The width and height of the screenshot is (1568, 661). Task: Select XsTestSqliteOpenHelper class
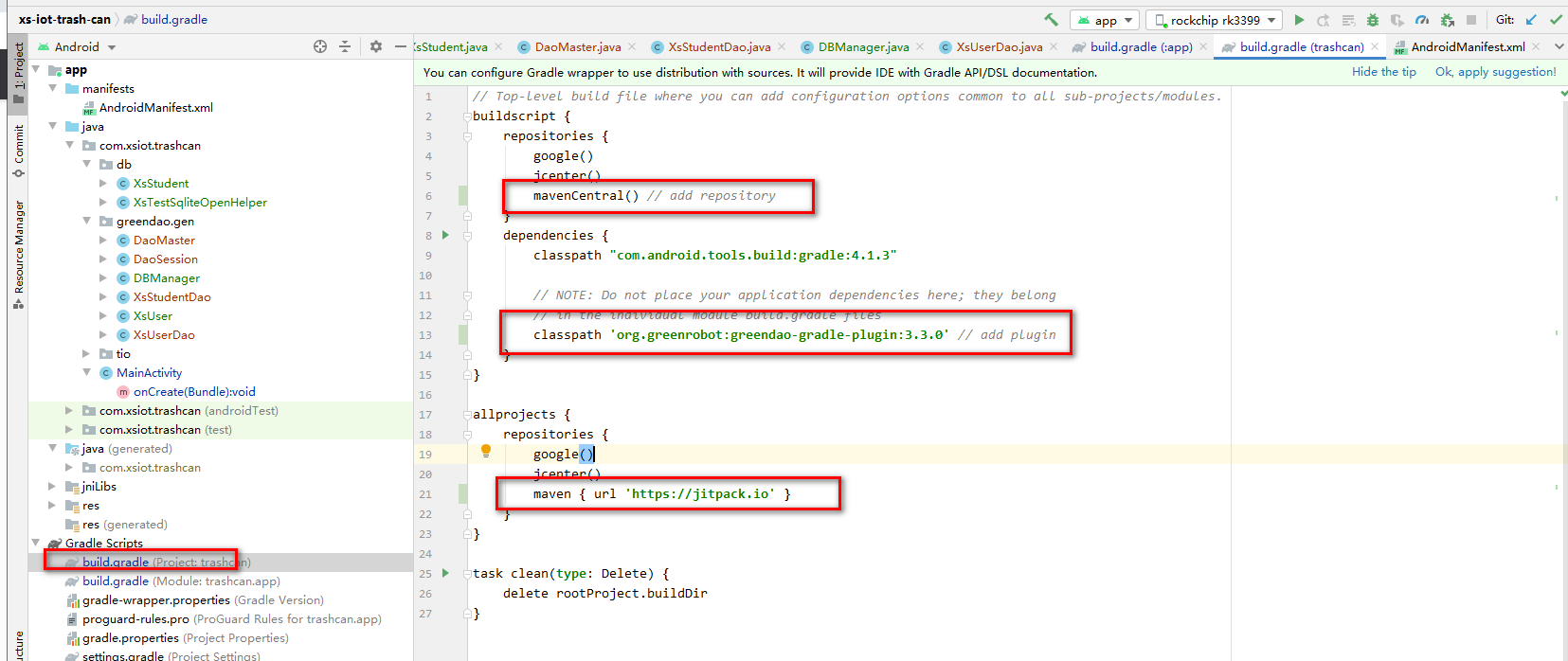tap(191, 202)
